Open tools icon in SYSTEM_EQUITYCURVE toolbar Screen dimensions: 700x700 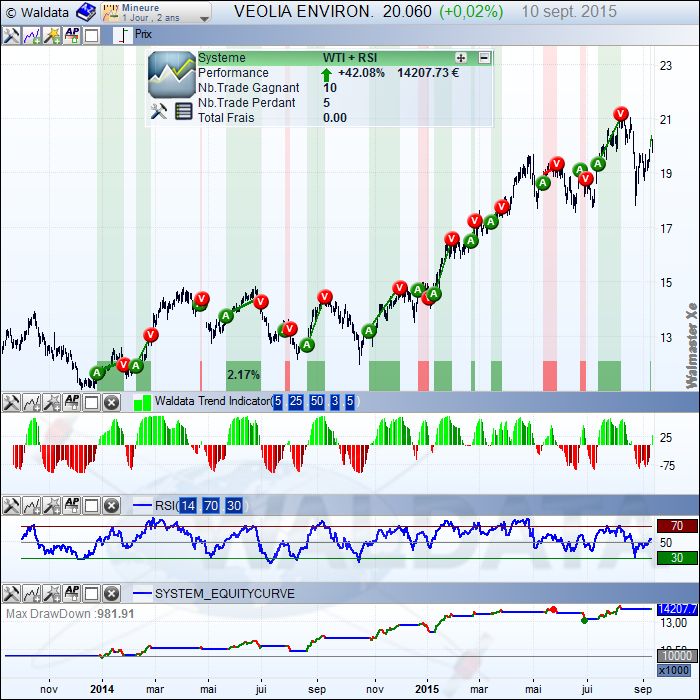point(11,594)
